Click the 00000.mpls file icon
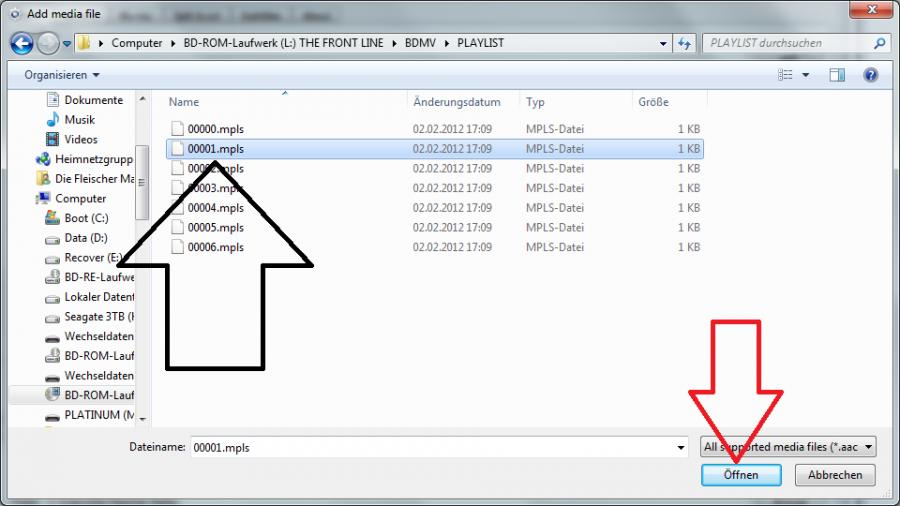Screen dimensions: 900x506 (177, 129)
